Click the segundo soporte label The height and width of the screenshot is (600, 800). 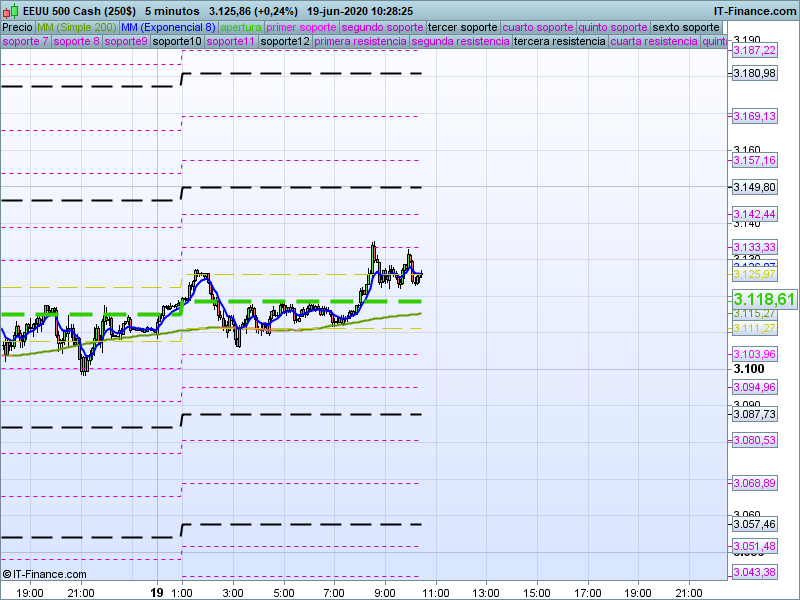pyautogui.click(x=383, y=27)
